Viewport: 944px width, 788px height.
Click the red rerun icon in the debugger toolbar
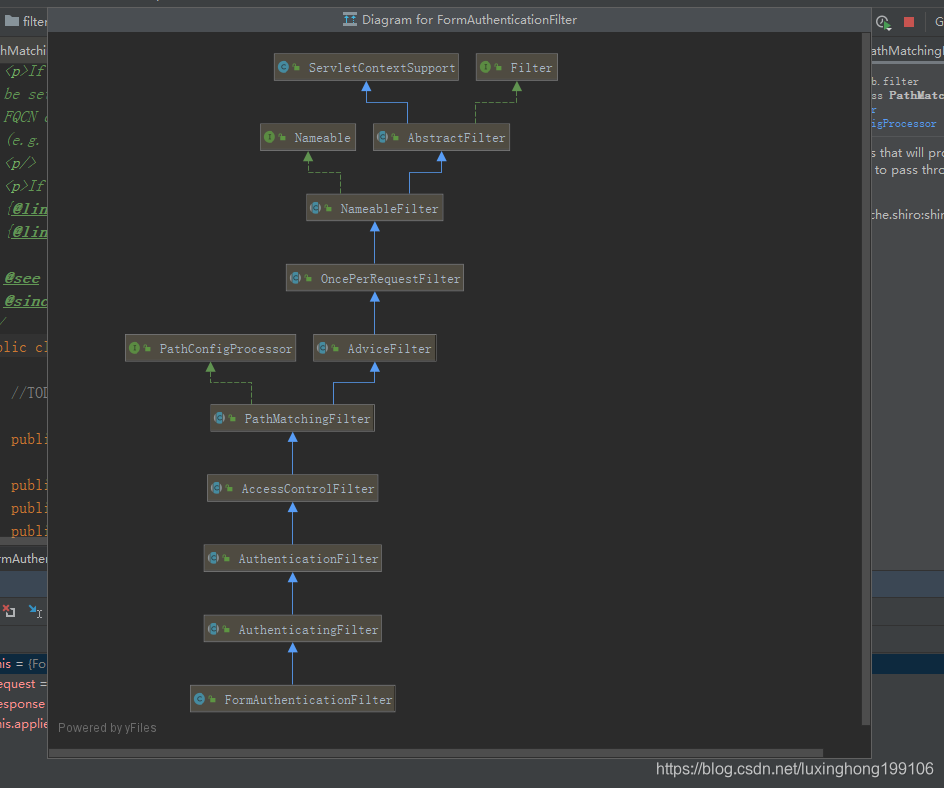10,611
